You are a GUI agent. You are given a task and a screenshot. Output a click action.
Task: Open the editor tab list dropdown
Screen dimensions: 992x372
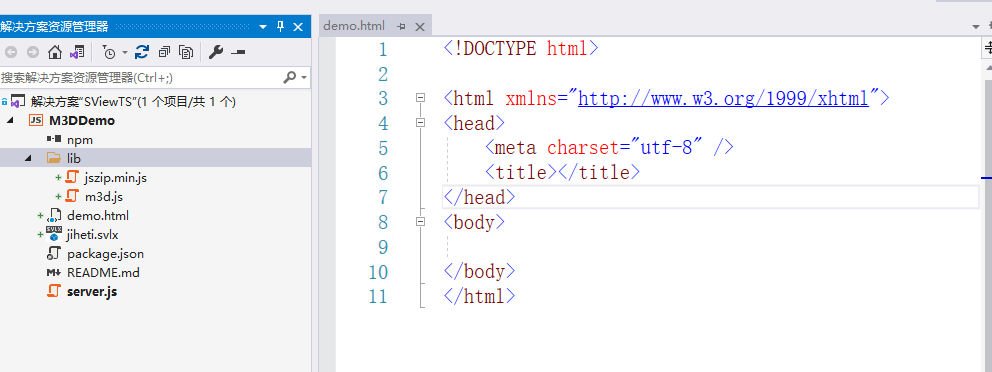975,27
